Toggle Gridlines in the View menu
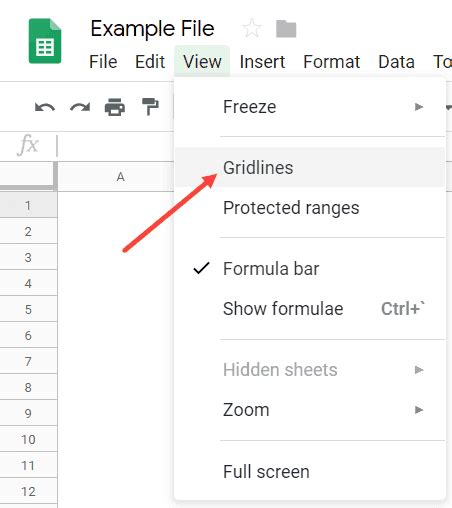Viewport: 452px width, 508px height. pos(310,167)
